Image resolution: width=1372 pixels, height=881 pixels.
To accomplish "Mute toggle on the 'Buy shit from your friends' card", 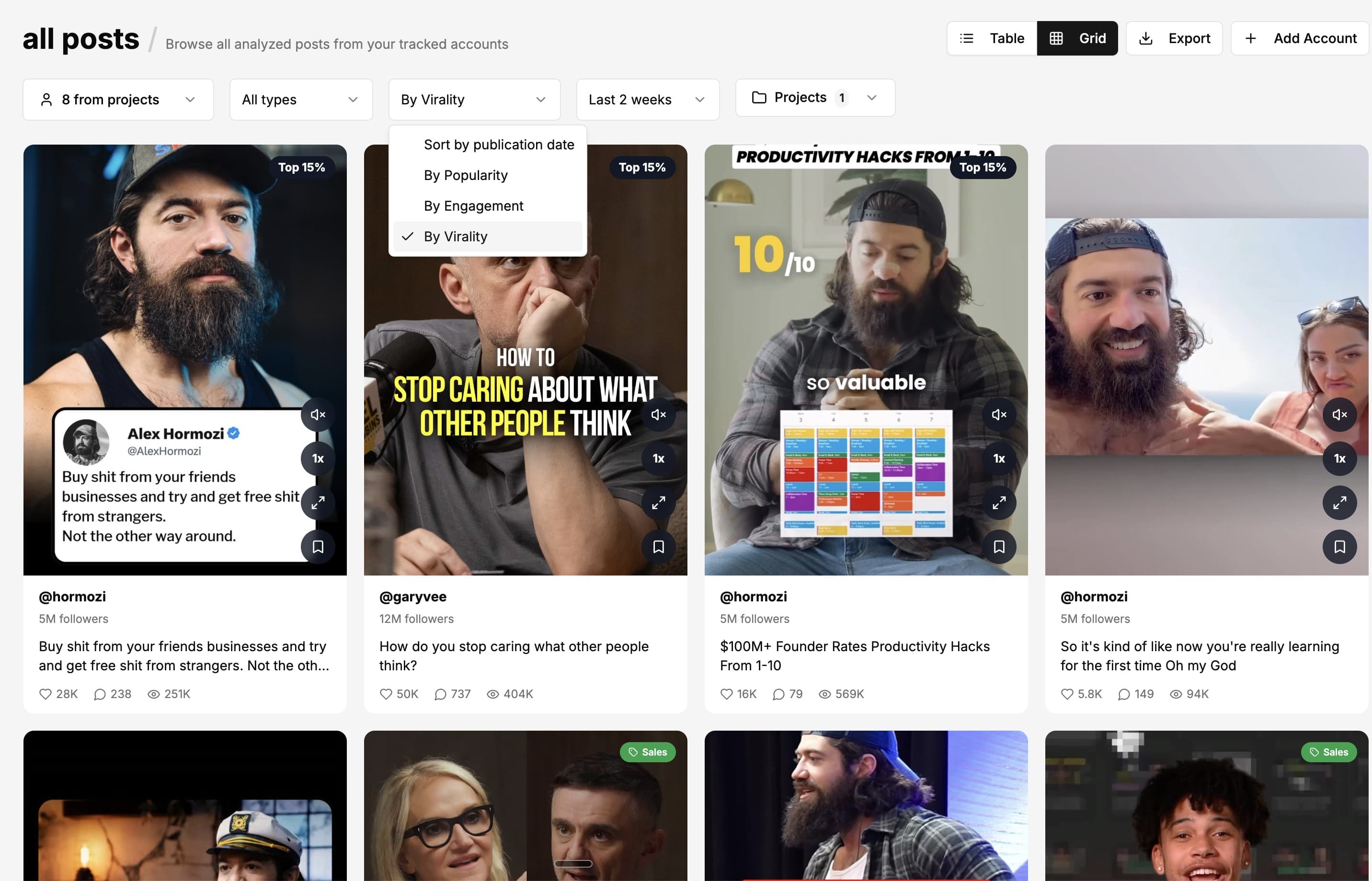I will point(318,414).
